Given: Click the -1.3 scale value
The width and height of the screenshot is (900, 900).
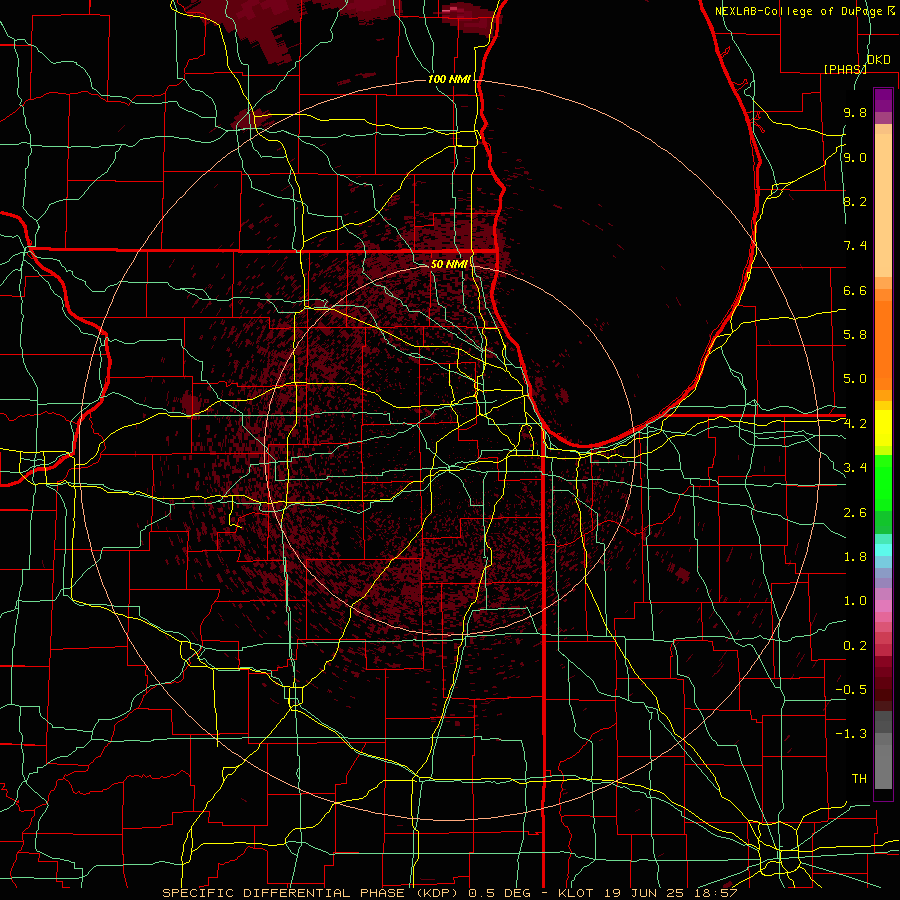Looking at the screenshot, I should [851, 734].
